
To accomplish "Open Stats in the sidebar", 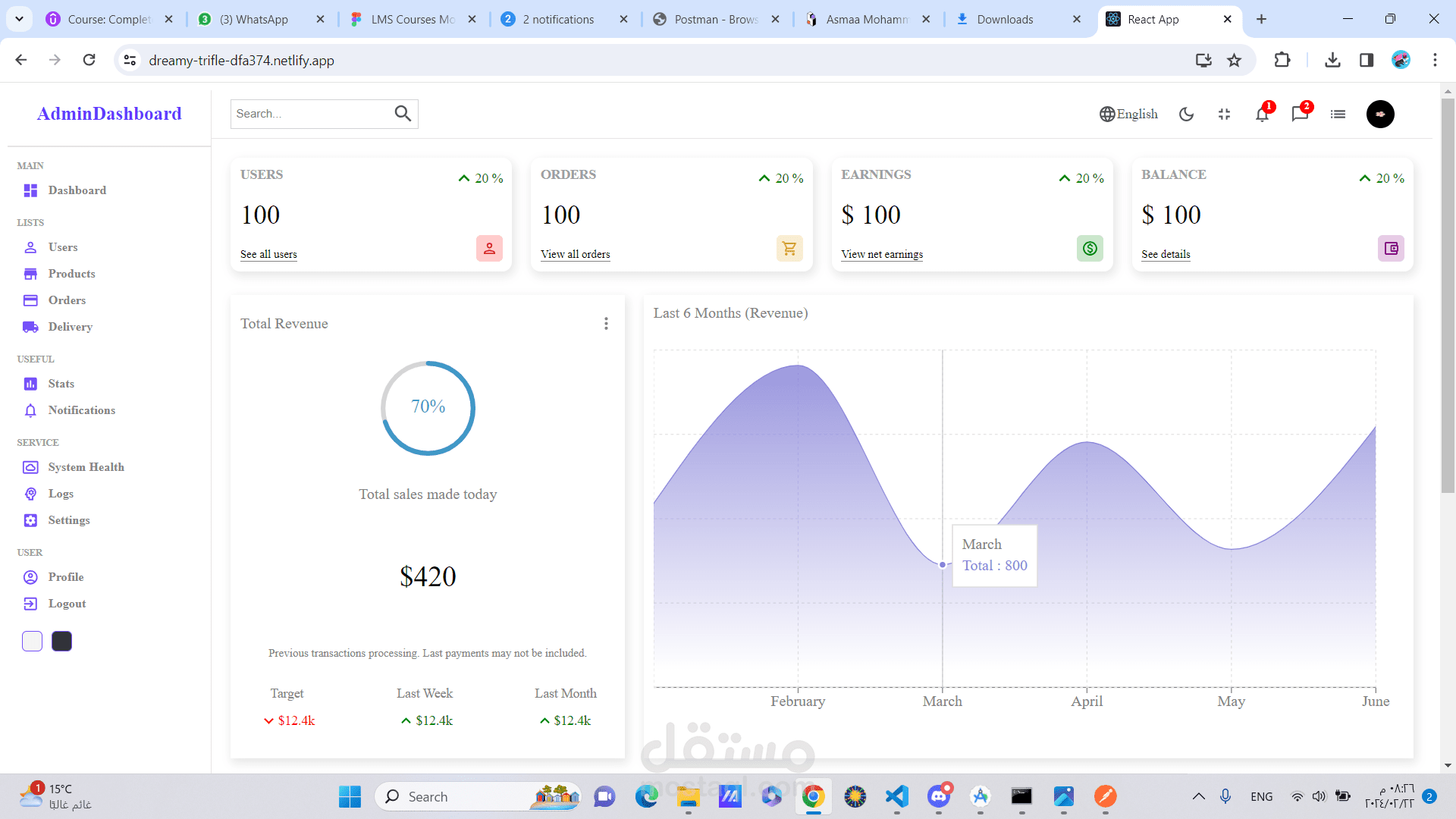I will tap(49, 384).
